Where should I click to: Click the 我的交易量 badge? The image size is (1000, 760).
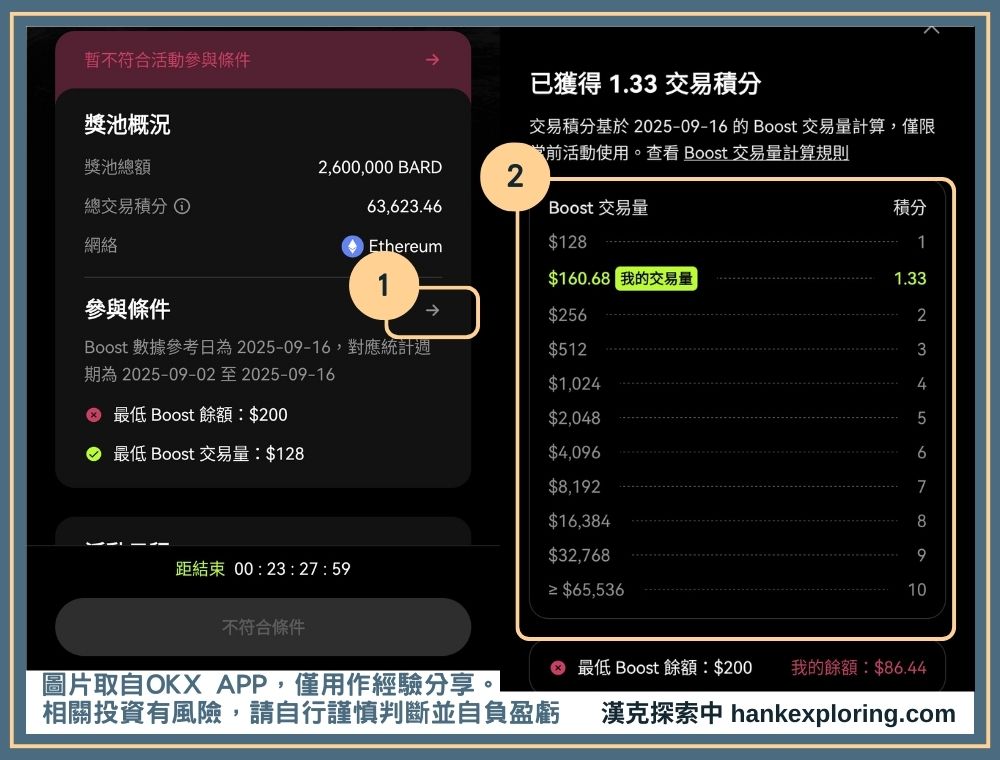656,279
